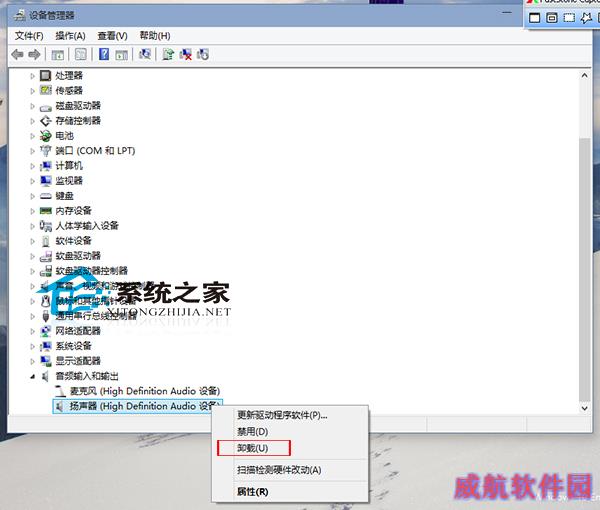This screenshot has width=600, height=510.
Task: Open the 操作(A) menu
Action: pos(70,36)
